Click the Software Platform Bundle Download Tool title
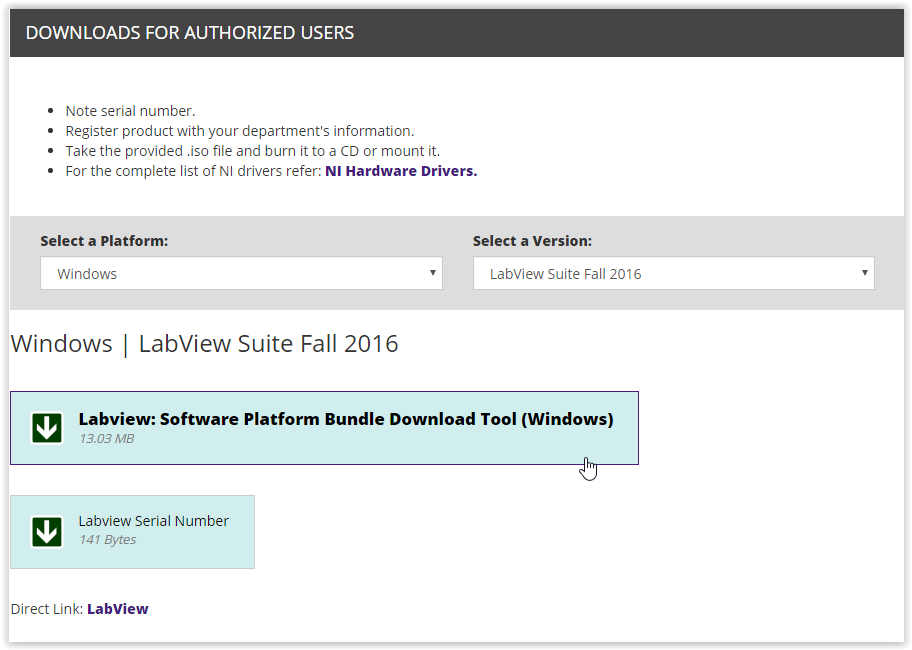The height and width of the screenshot is (650, 912). pyautogui.click(x=346, y=419)
